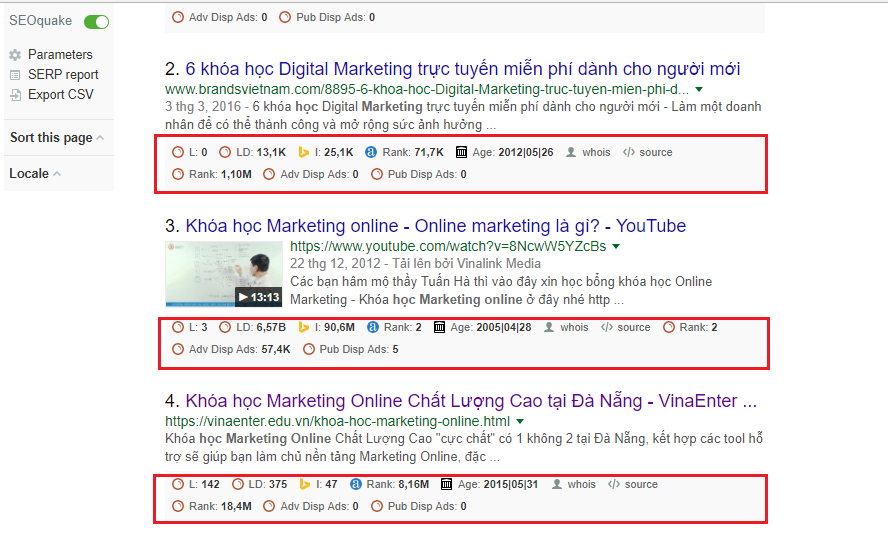Click the Parameters label in sidebar
888x536 pixels.
pos(60,54)
